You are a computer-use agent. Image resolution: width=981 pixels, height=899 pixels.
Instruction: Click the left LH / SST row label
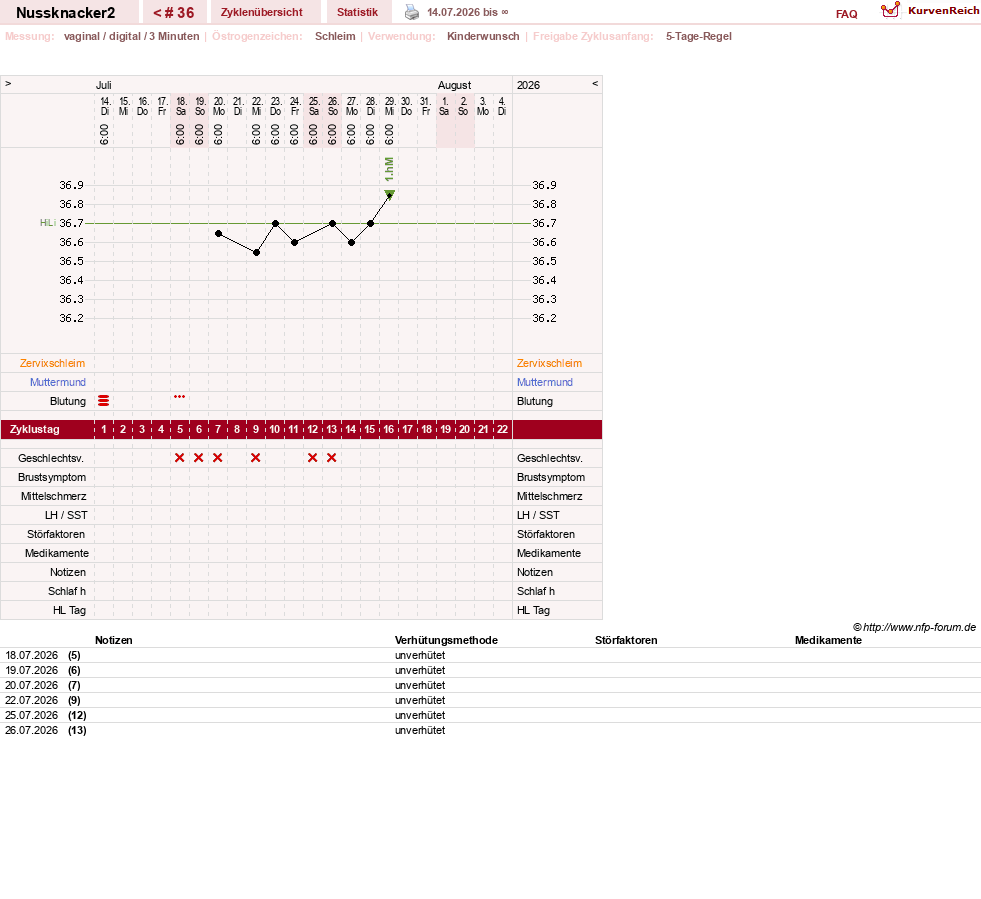(66, 516)
